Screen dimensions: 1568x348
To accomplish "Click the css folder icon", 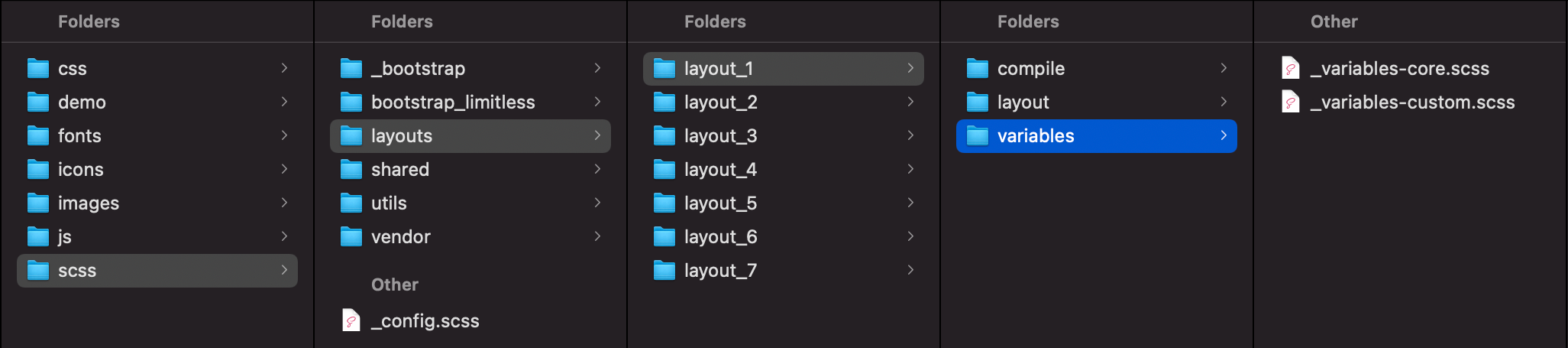I will (38, 69).
